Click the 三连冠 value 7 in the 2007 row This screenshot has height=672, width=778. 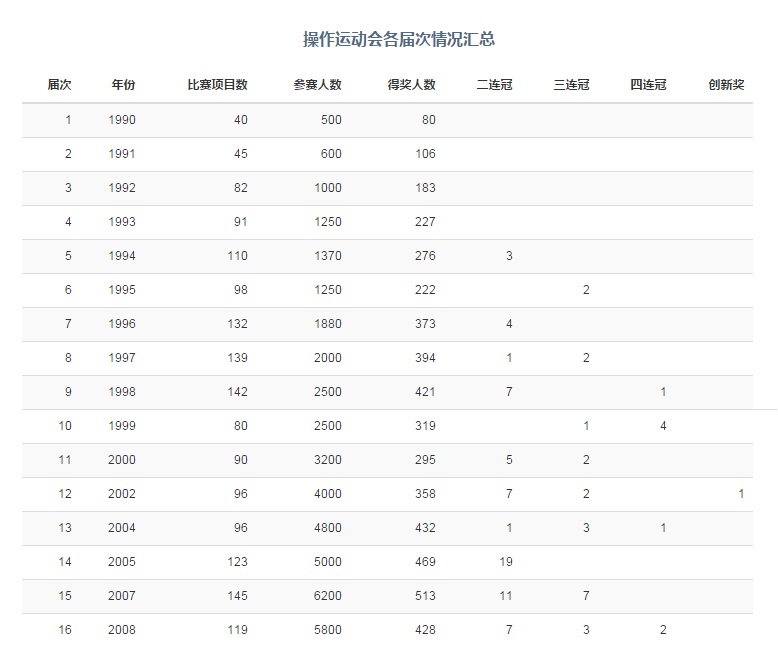pos(586,596)
